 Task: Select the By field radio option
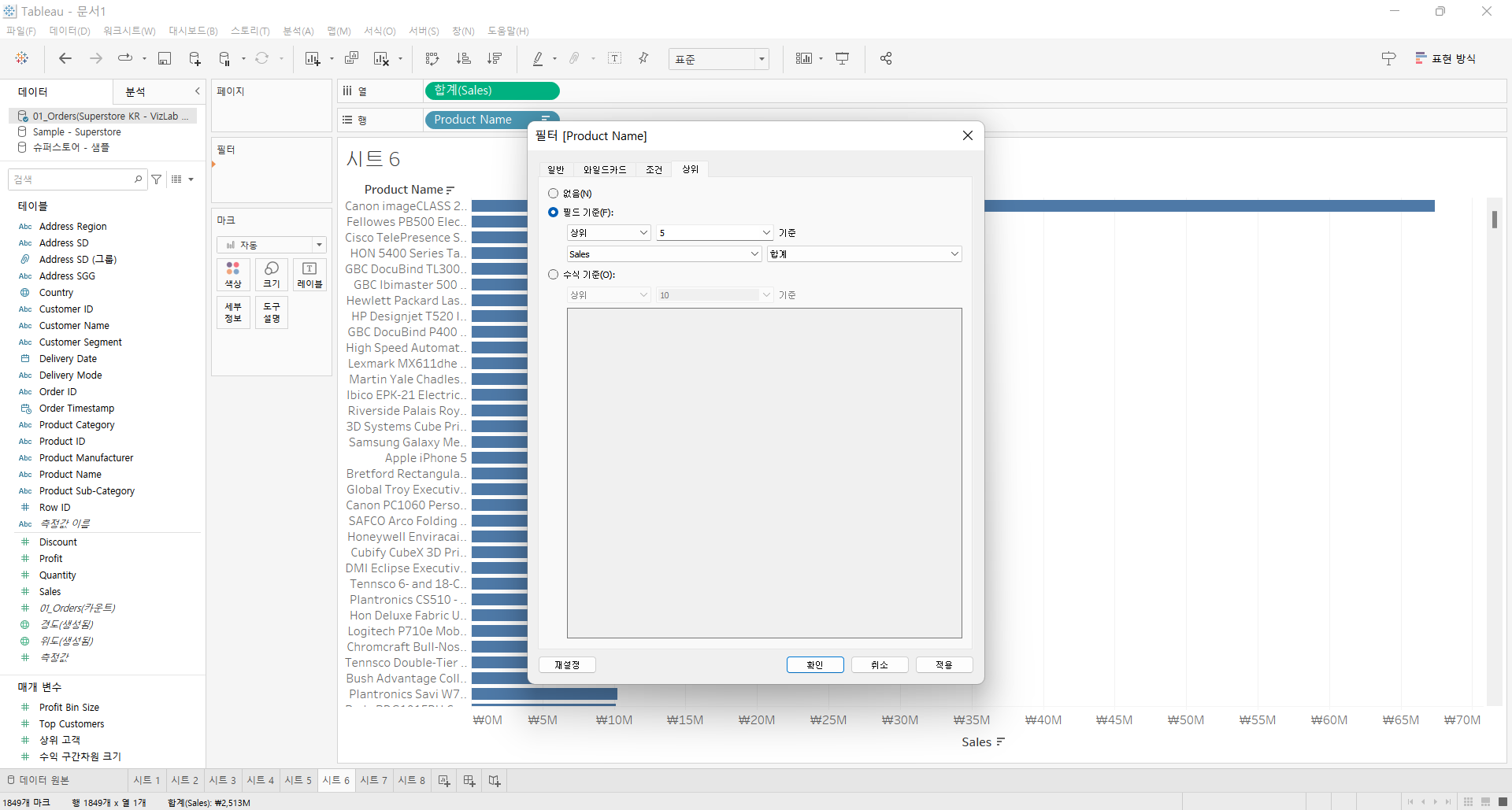pyautogui.click(x=553, y=212)
